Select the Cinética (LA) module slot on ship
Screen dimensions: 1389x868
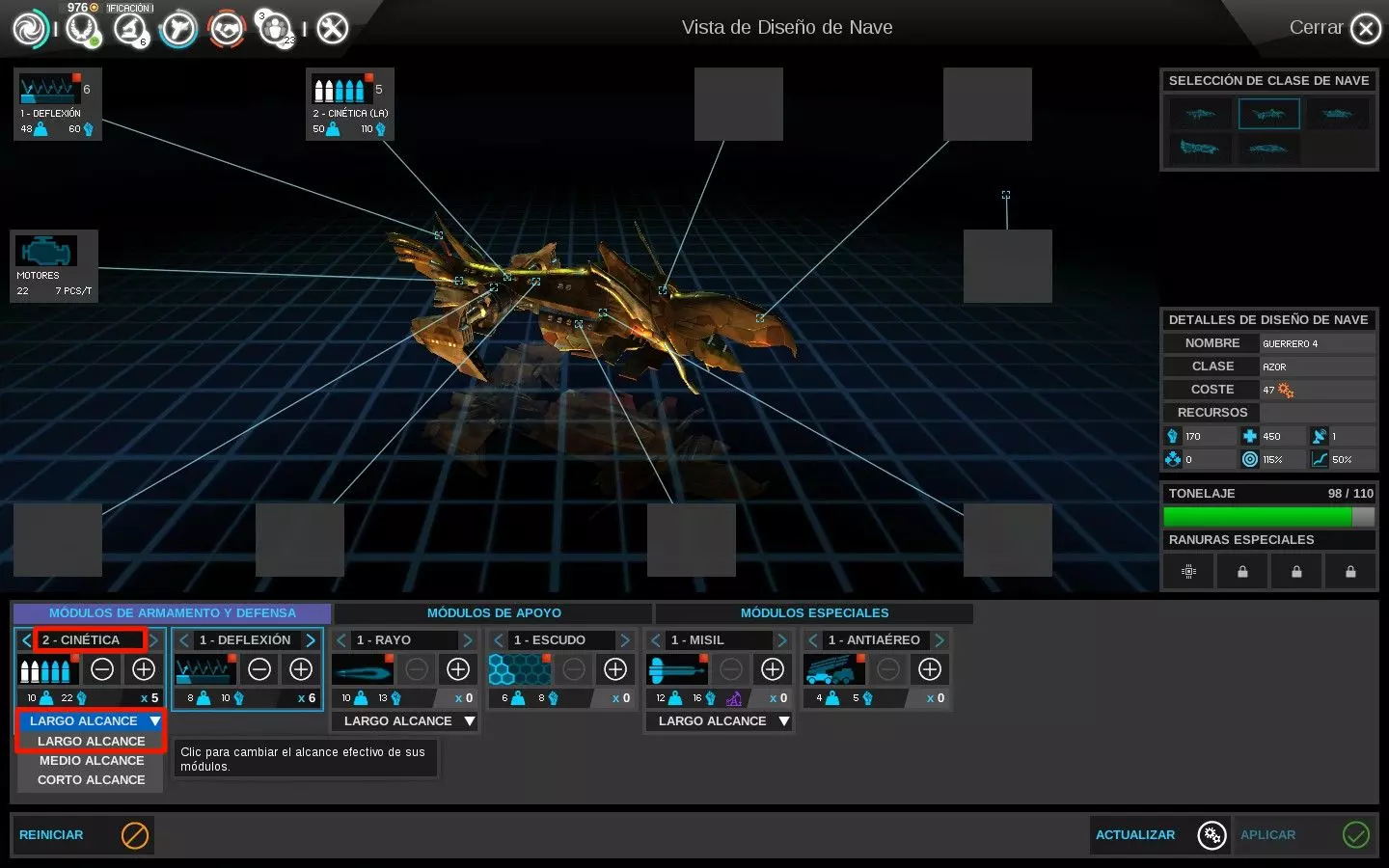(350, 104)
